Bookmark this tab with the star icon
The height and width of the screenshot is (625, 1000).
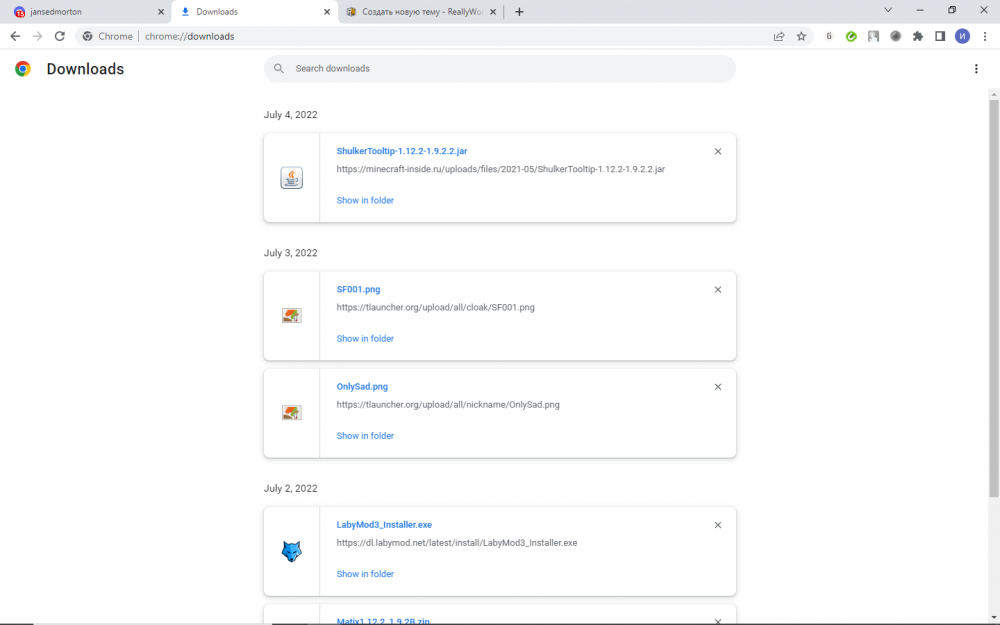[802, 36]
